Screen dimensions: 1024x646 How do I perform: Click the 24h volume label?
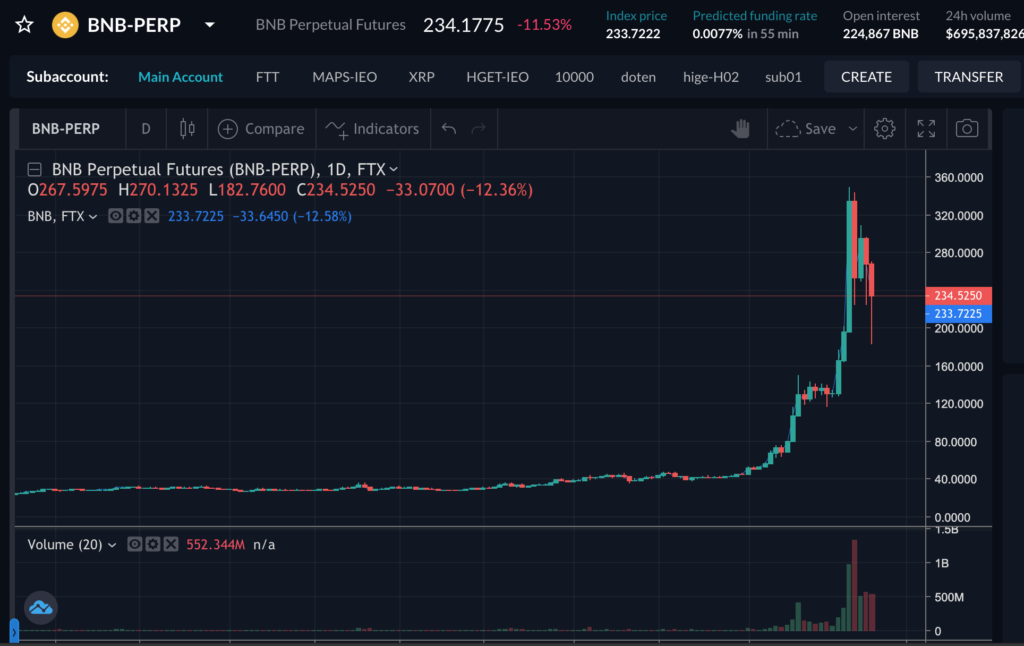click(978, 16)
